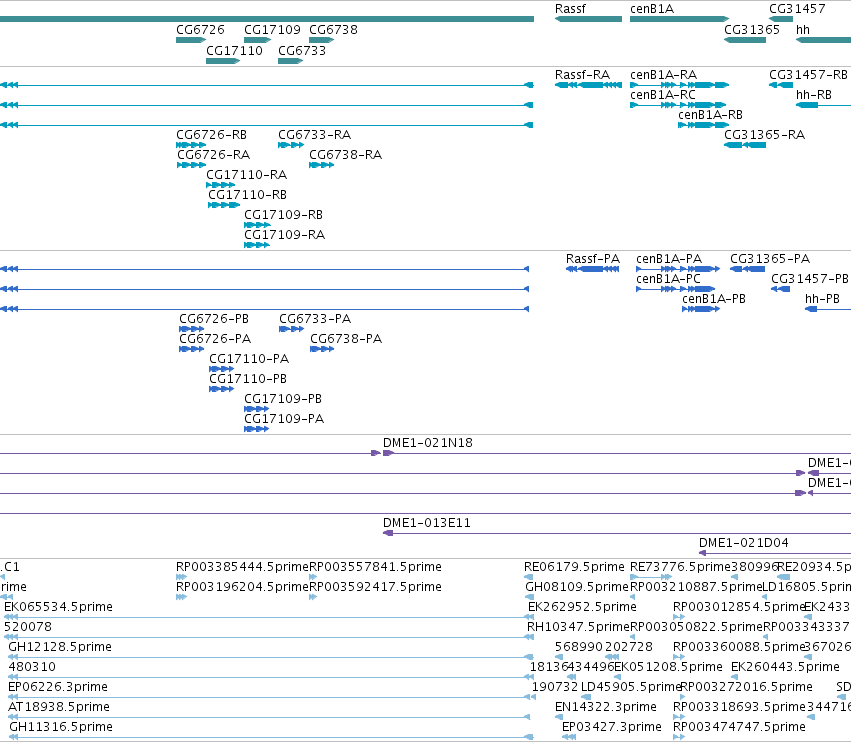Select the DME1-021D04 clone arrow
851x742 pixels.
(774, 554)
